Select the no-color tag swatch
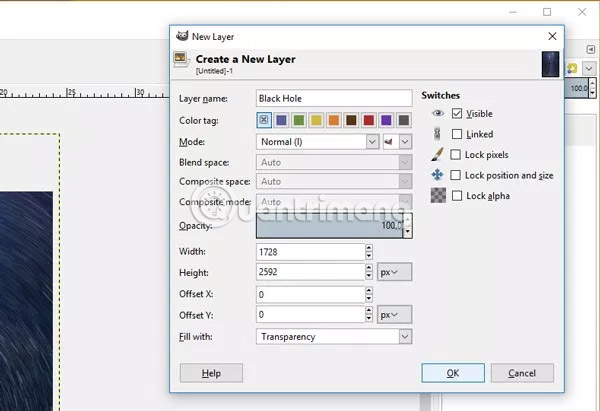This screenshot has width=600, height=411. click(264, 120)
